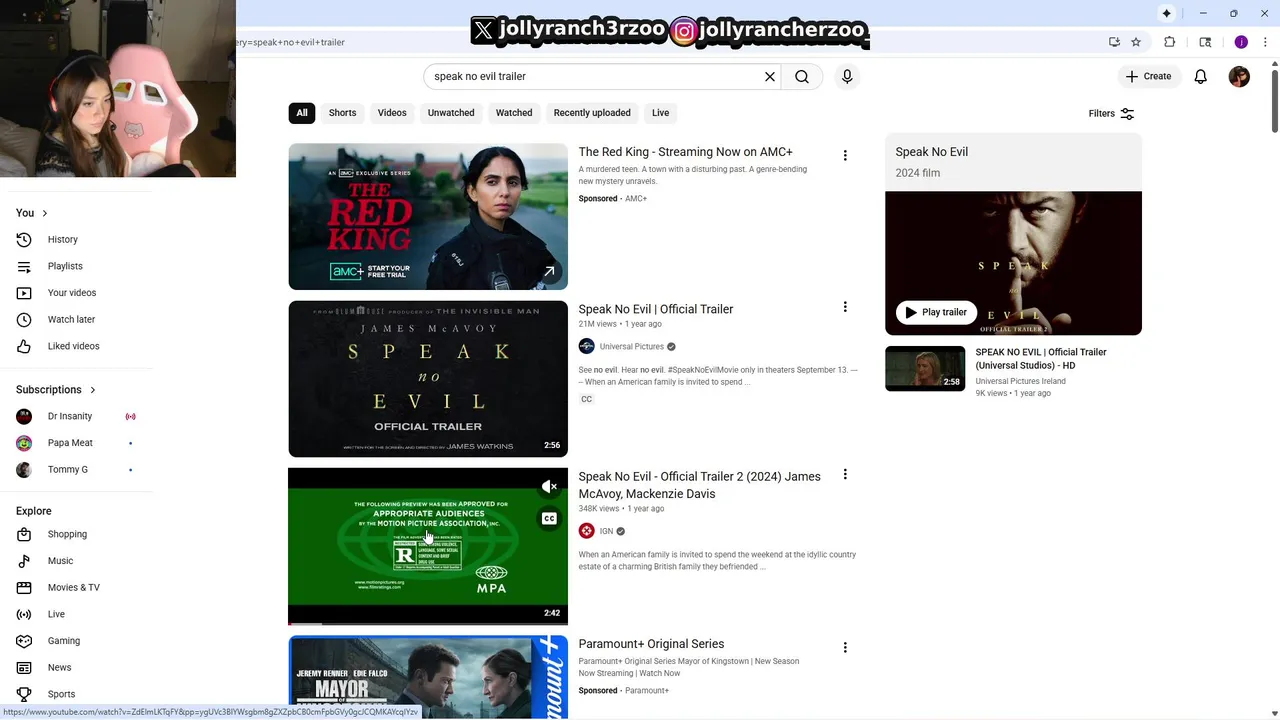Viewport: 1280px width, 720px height.
Task: Open the Liked videos thumbs-up icon
Action: [24, 346]
